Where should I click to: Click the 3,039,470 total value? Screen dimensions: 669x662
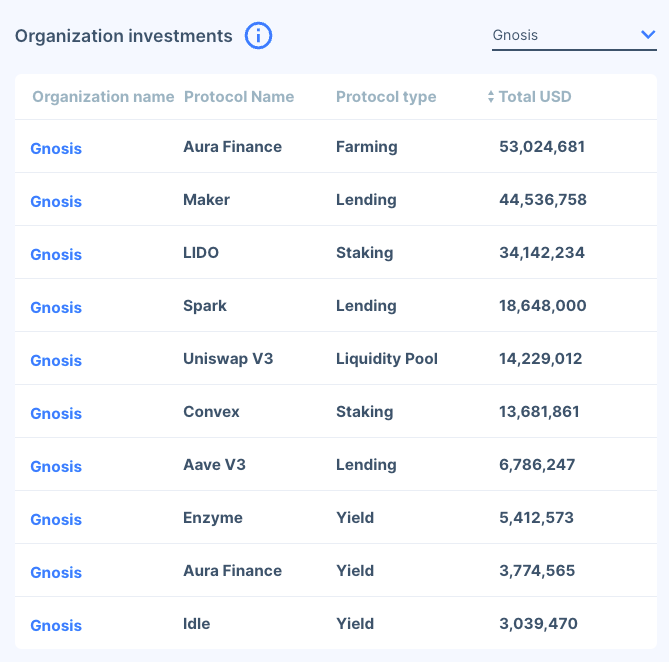pos(538,624)
